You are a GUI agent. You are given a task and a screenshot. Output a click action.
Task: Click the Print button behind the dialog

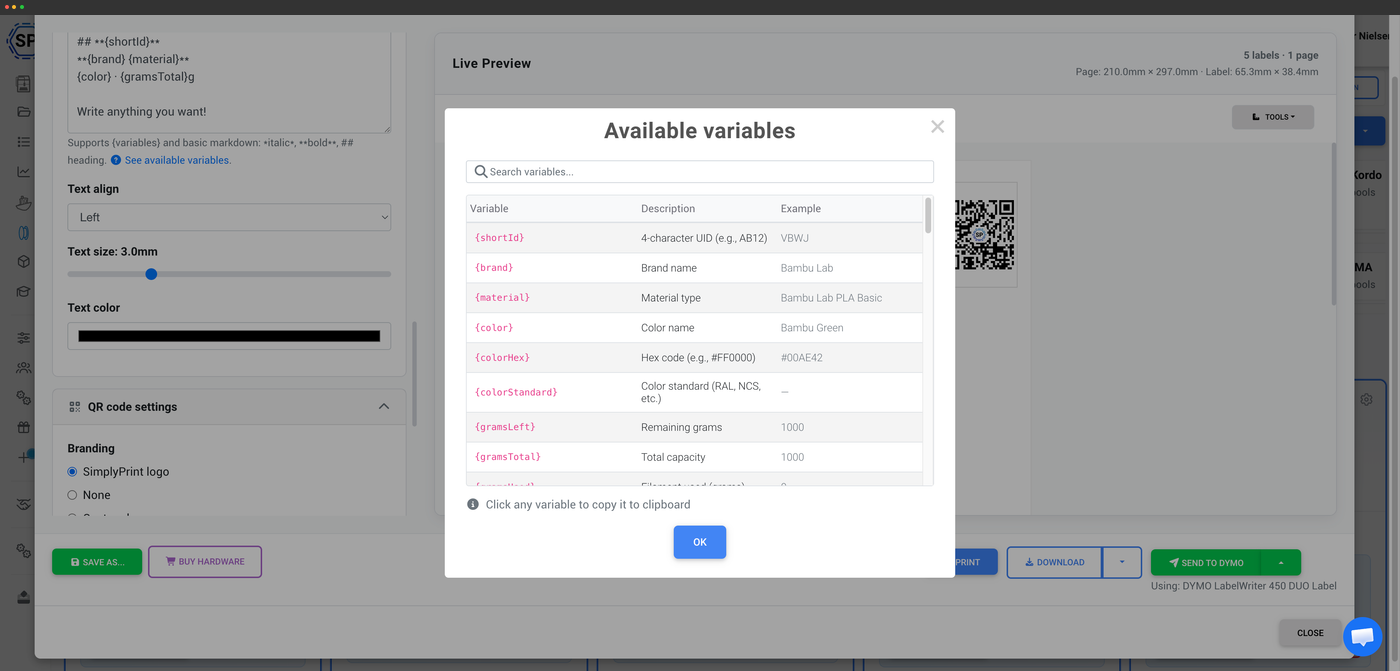976,562
